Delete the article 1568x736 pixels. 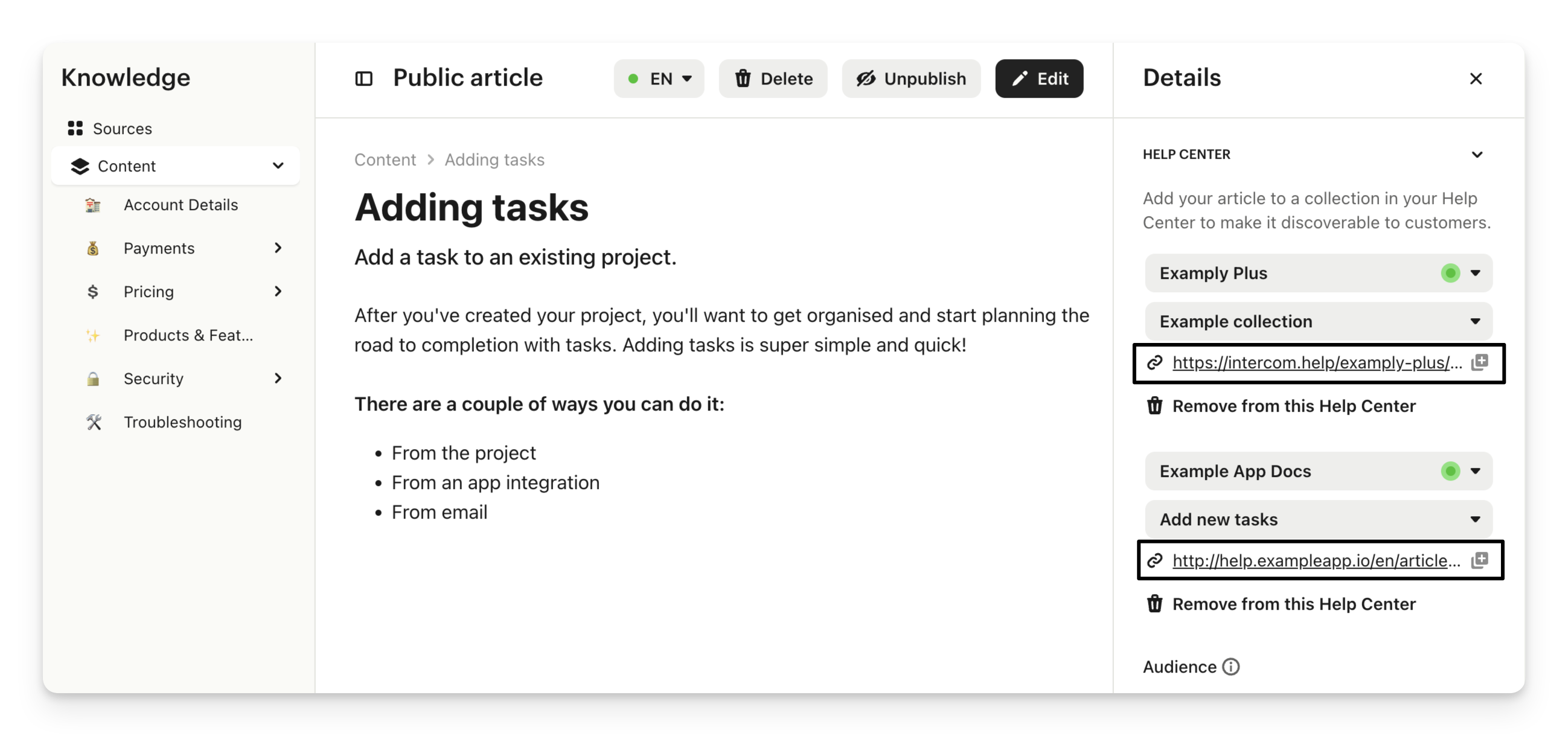click(x=772, y=78)
